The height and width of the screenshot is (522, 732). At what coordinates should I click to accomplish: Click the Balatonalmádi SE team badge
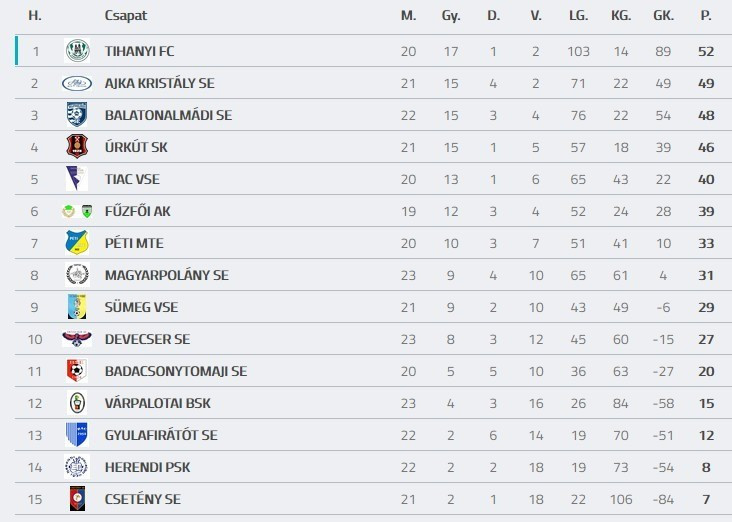point(77,115)
